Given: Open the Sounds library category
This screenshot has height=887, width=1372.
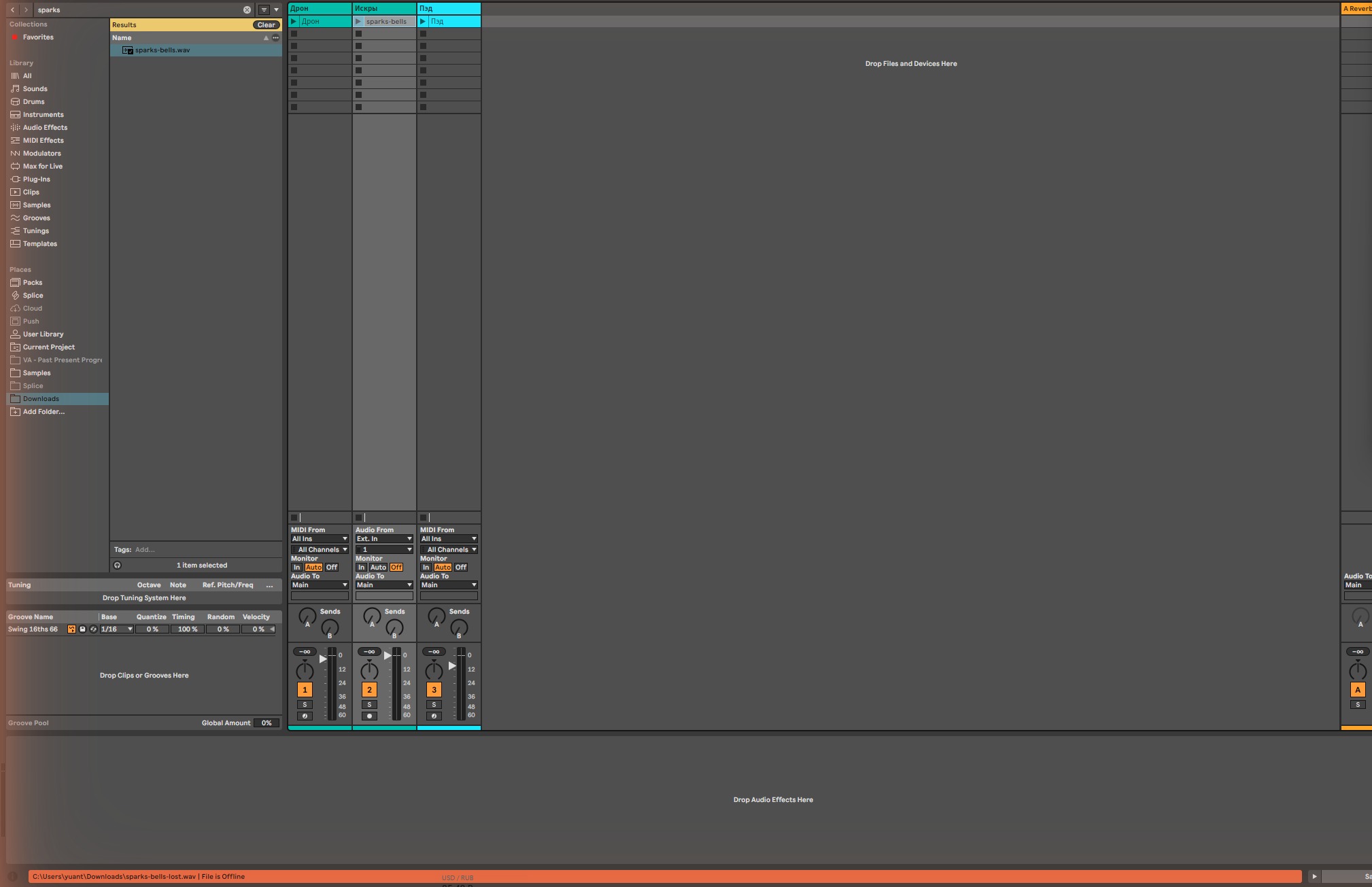Looking at the screenshot, I should coord(35,89).
